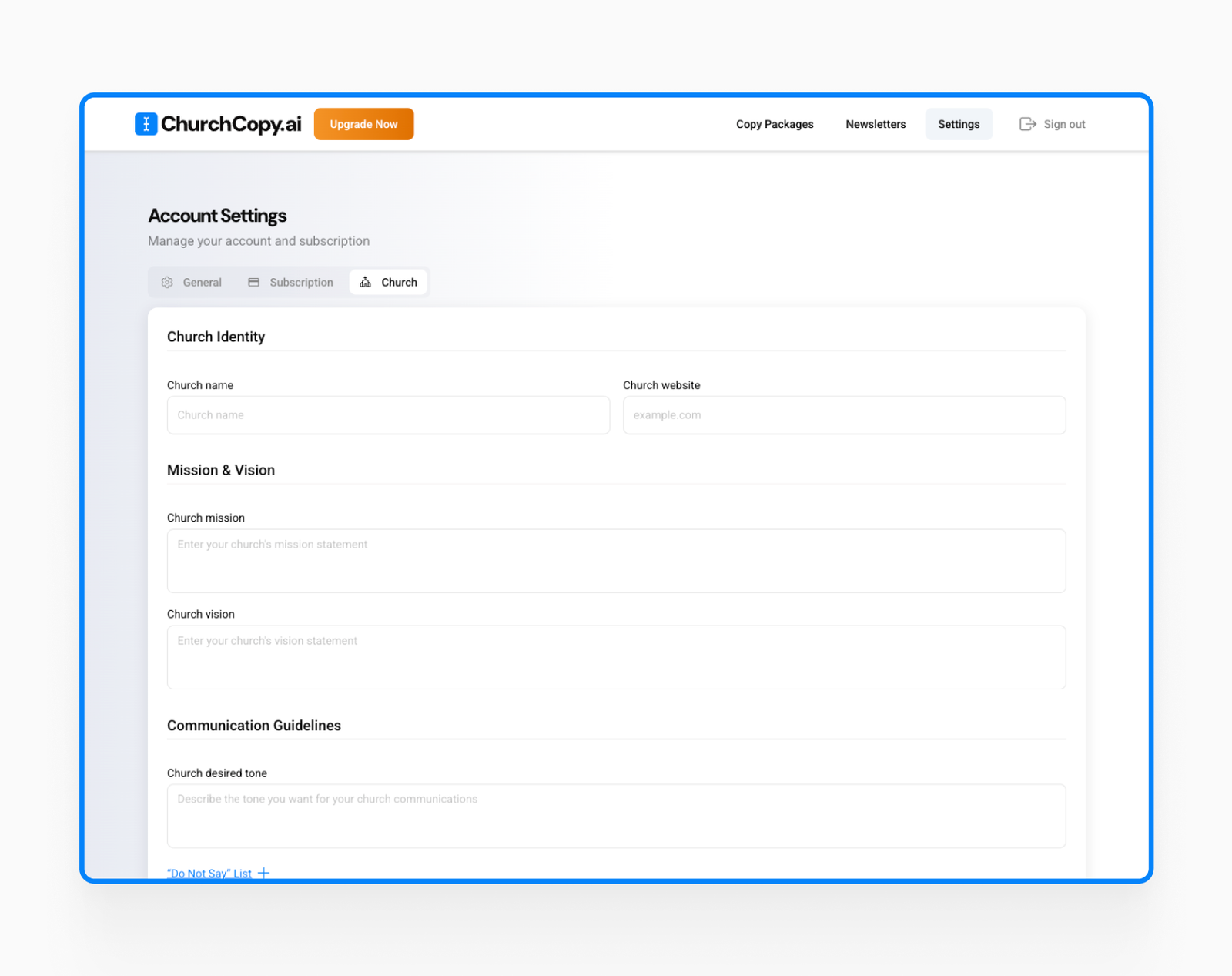Click the ChurchCopy.ai logo icon

[146, 123]
